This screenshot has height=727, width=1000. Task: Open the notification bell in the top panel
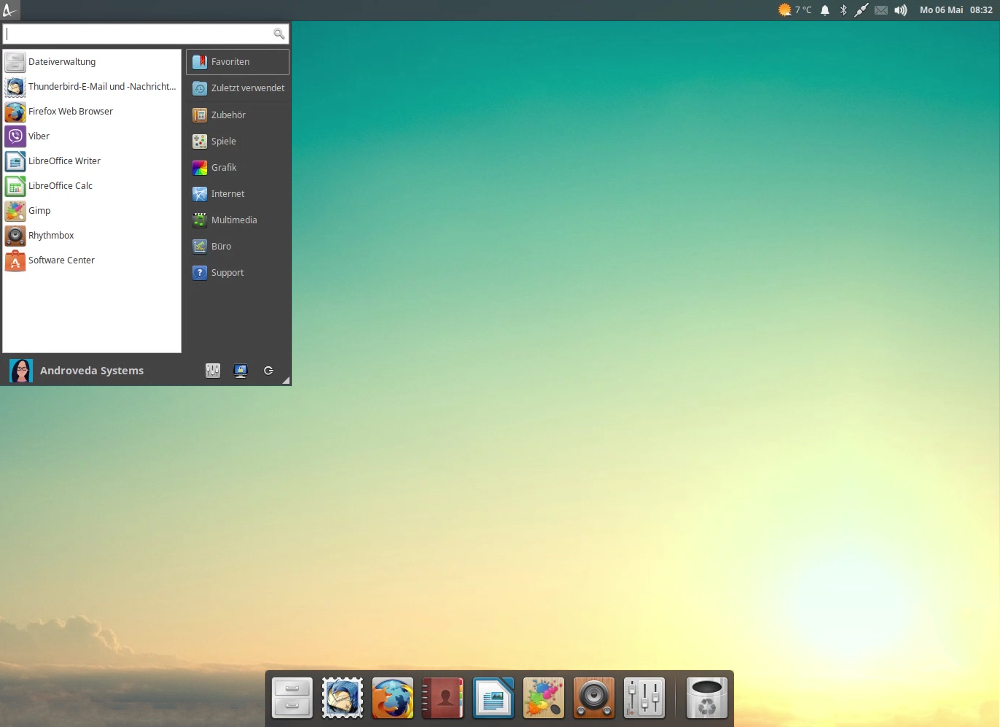coord(825,10)
